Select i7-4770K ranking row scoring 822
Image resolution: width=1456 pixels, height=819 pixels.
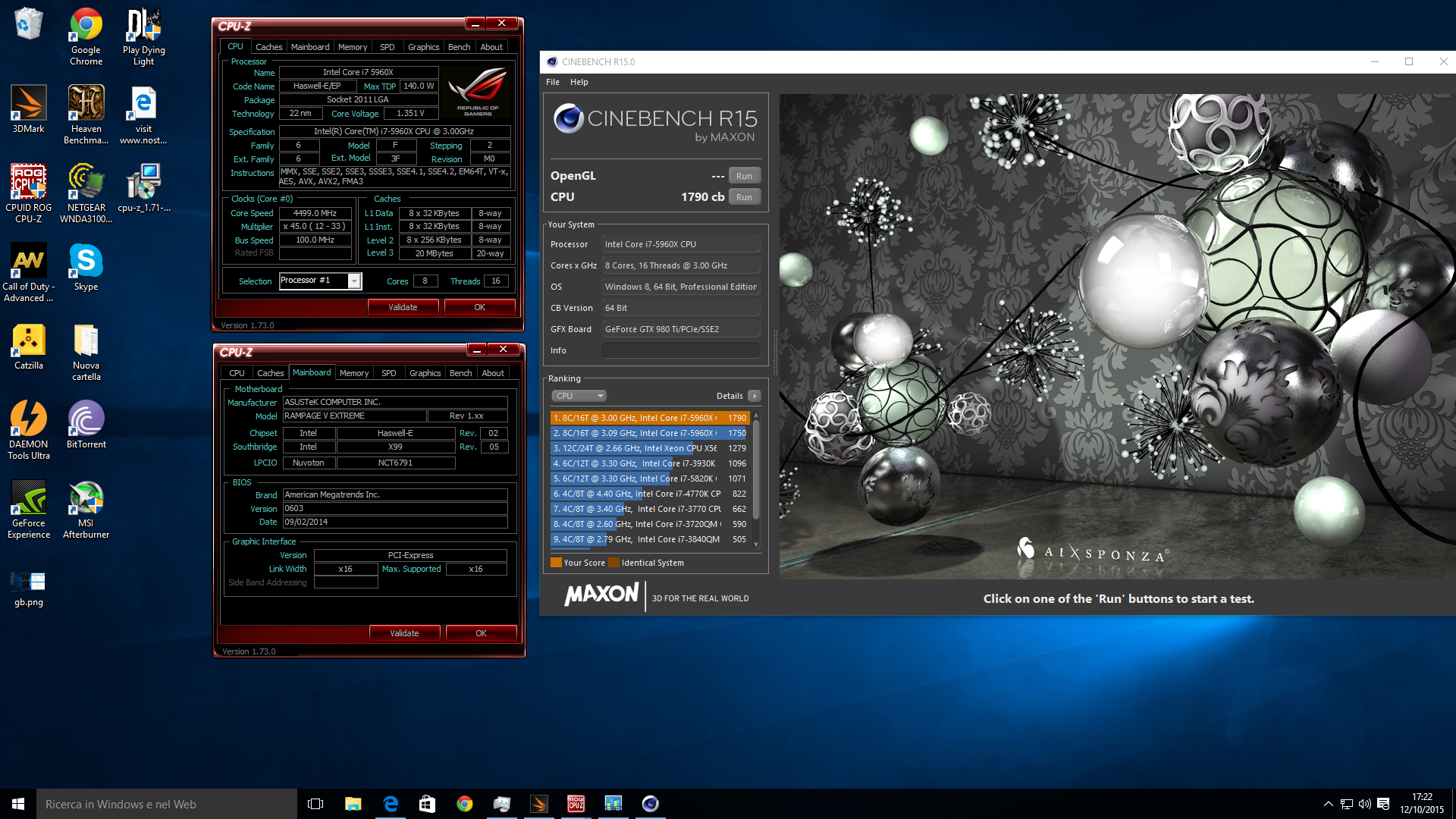(650, 494)
